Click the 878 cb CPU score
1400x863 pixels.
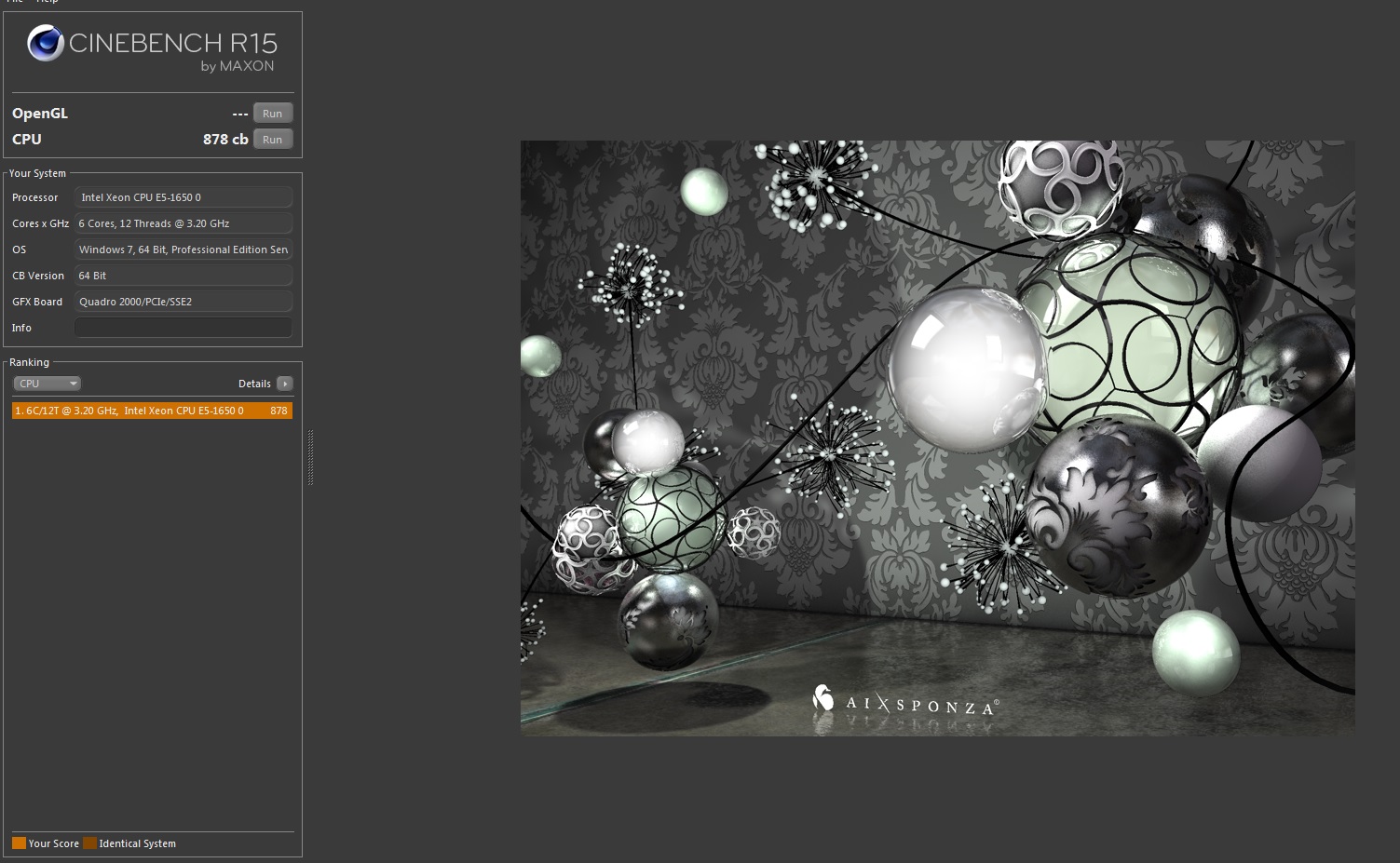225,140
